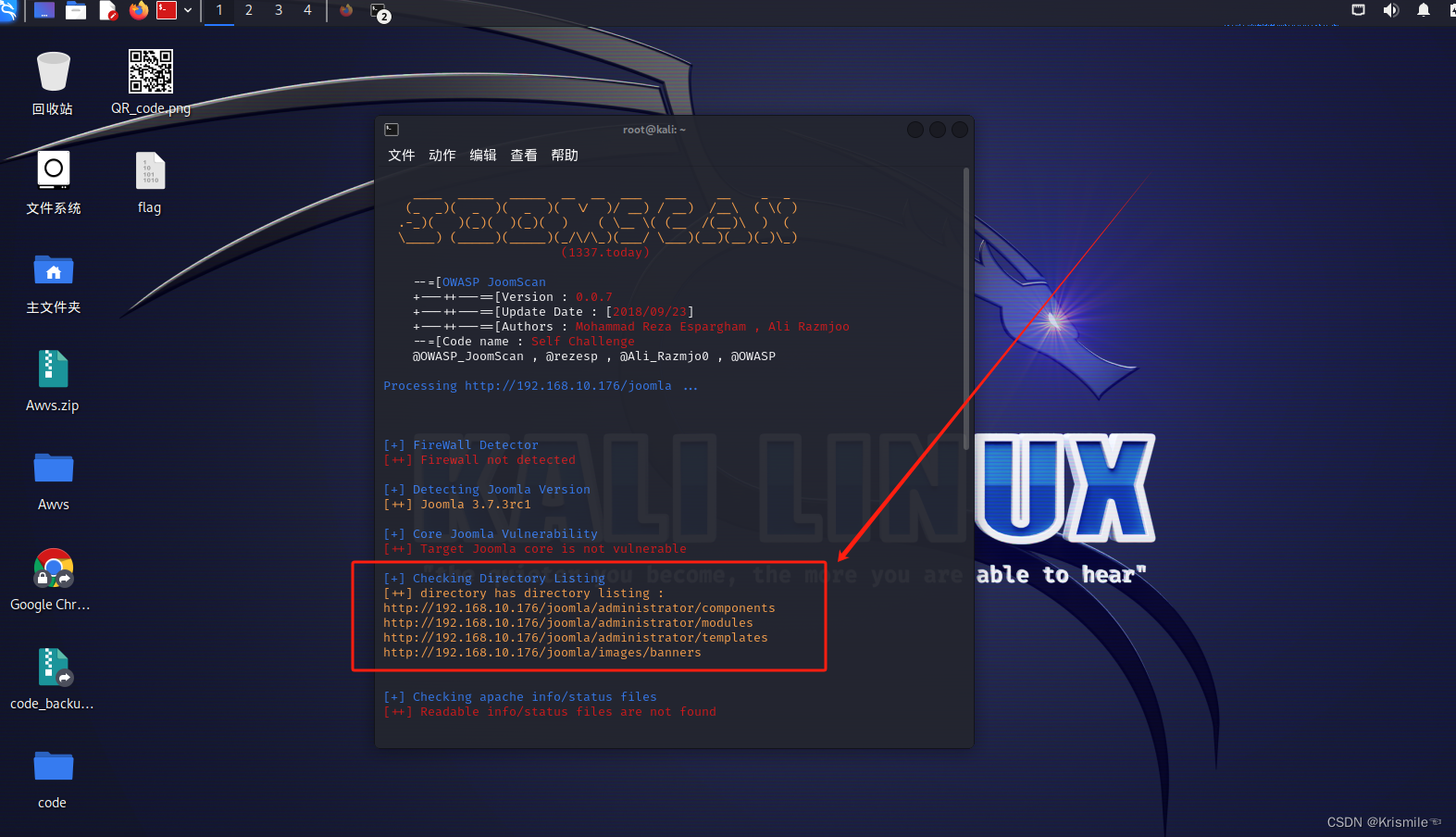Screen dimensions: 1456x837
Task: Open the 帮助 menu in terminal
Action: point(564,156)
